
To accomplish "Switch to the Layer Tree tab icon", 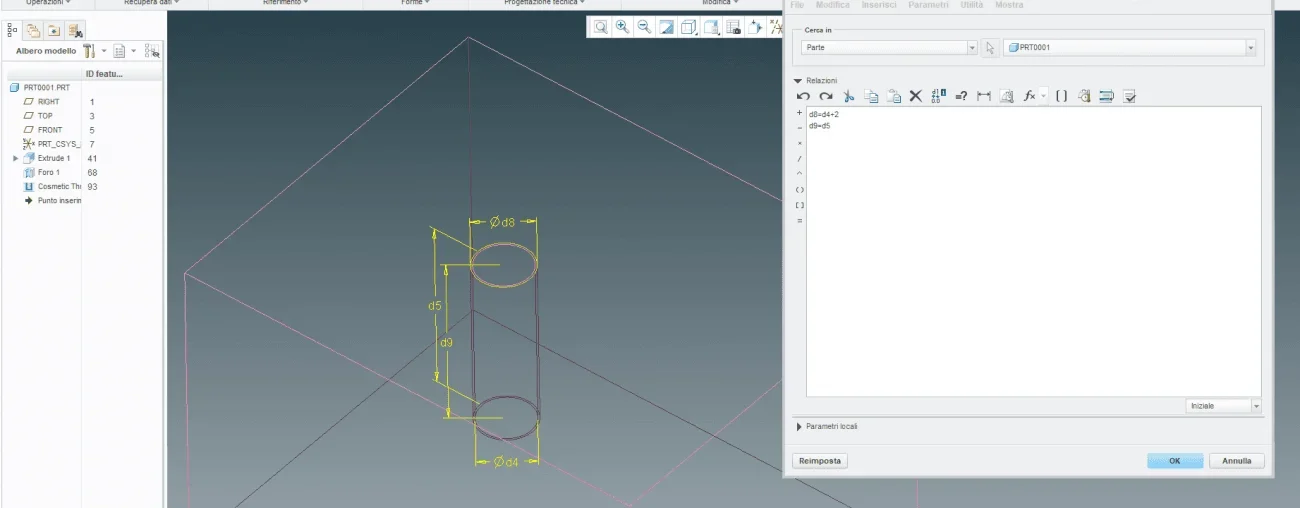I will point(33,30).
